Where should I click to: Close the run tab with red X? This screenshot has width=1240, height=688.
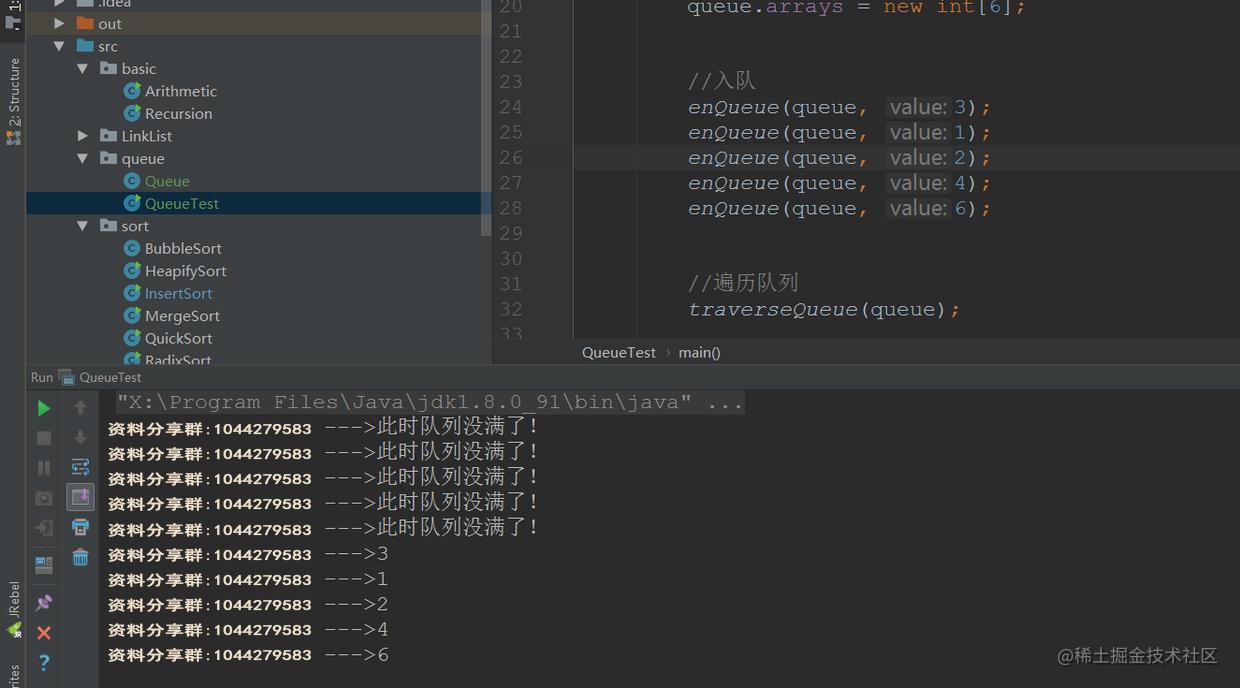coord(44,633)
